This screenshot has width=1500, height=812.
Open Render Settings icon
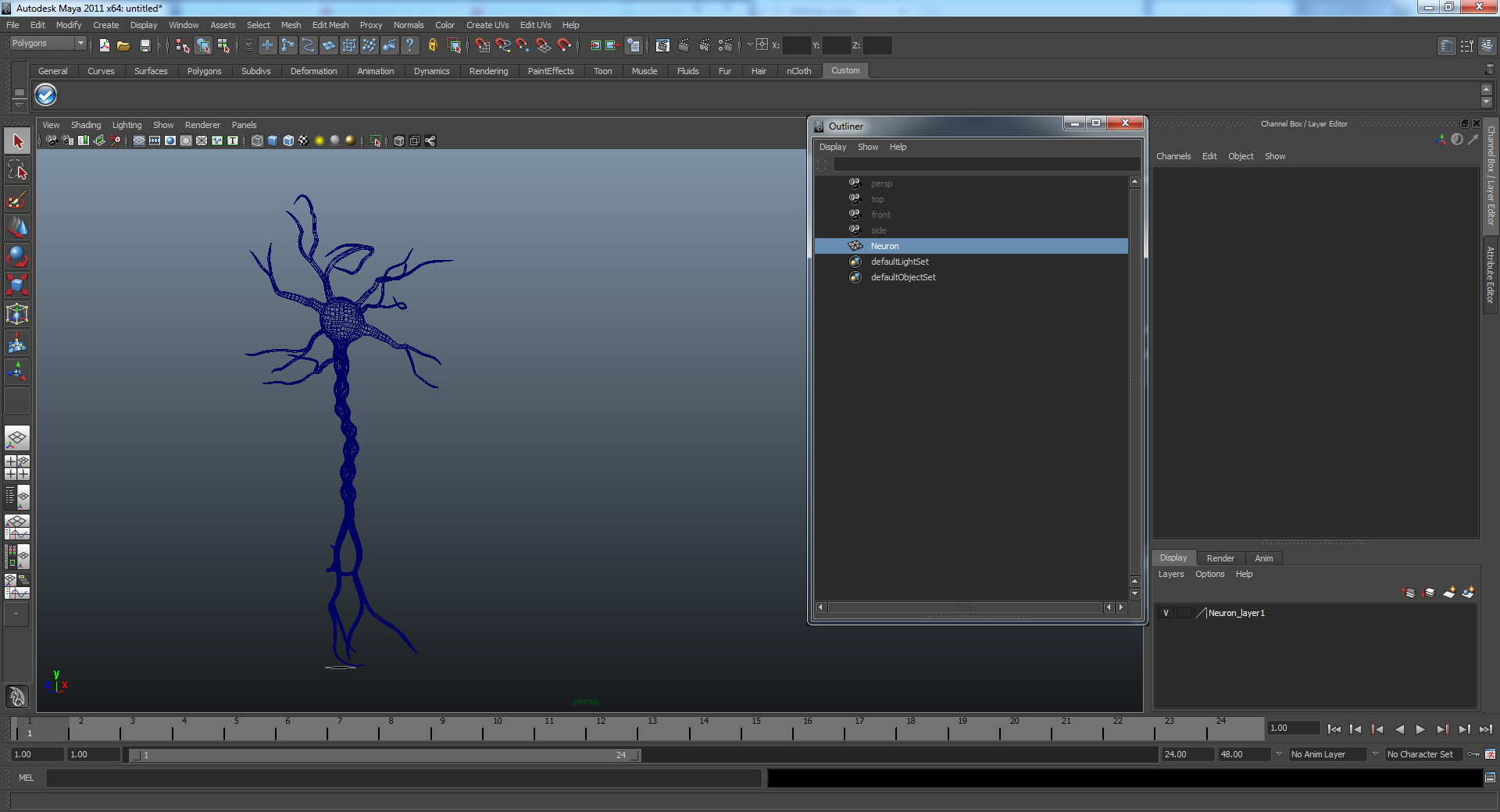[726, 45]
